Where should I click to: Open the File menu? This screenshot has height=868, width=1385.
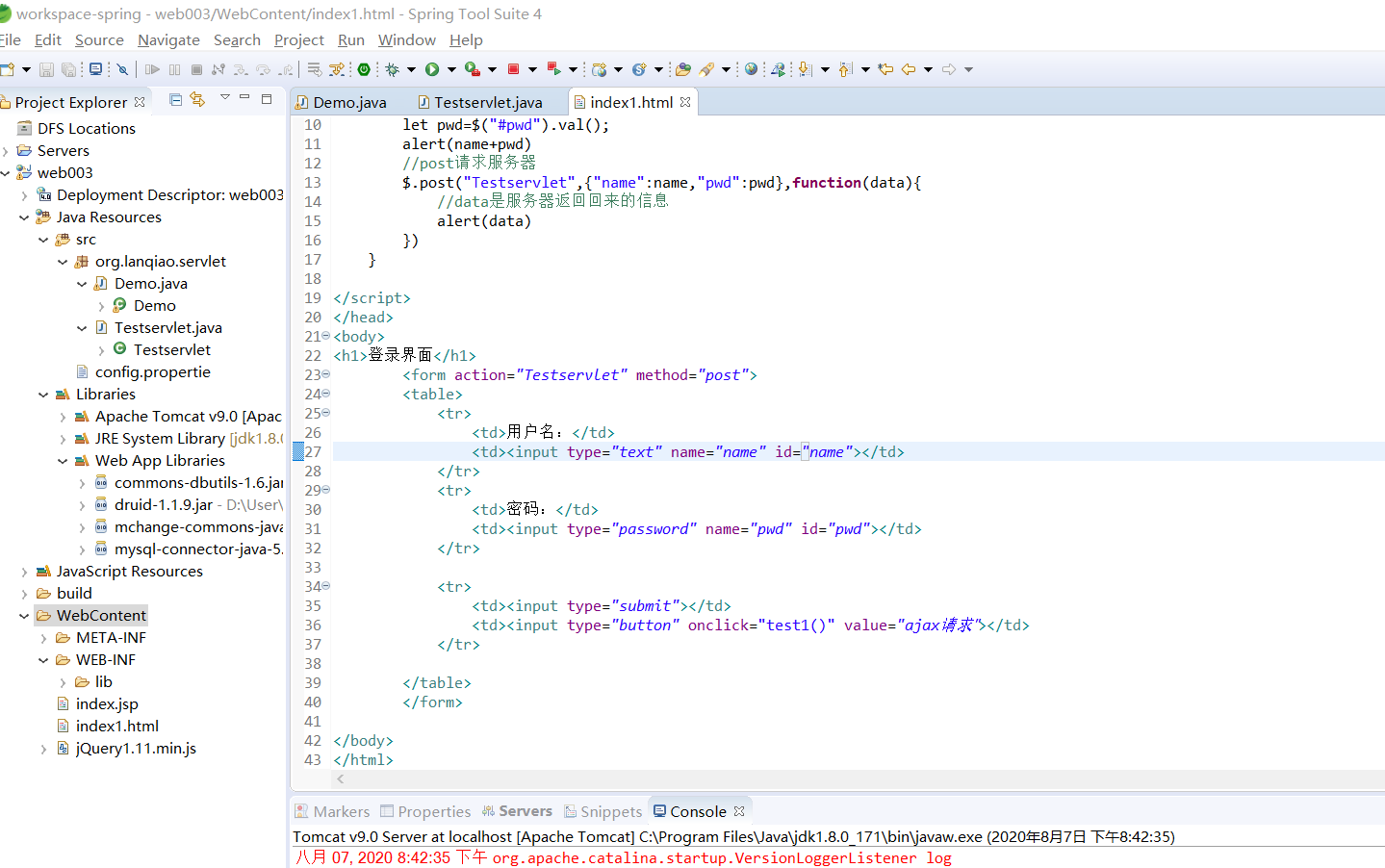[11, 40]
